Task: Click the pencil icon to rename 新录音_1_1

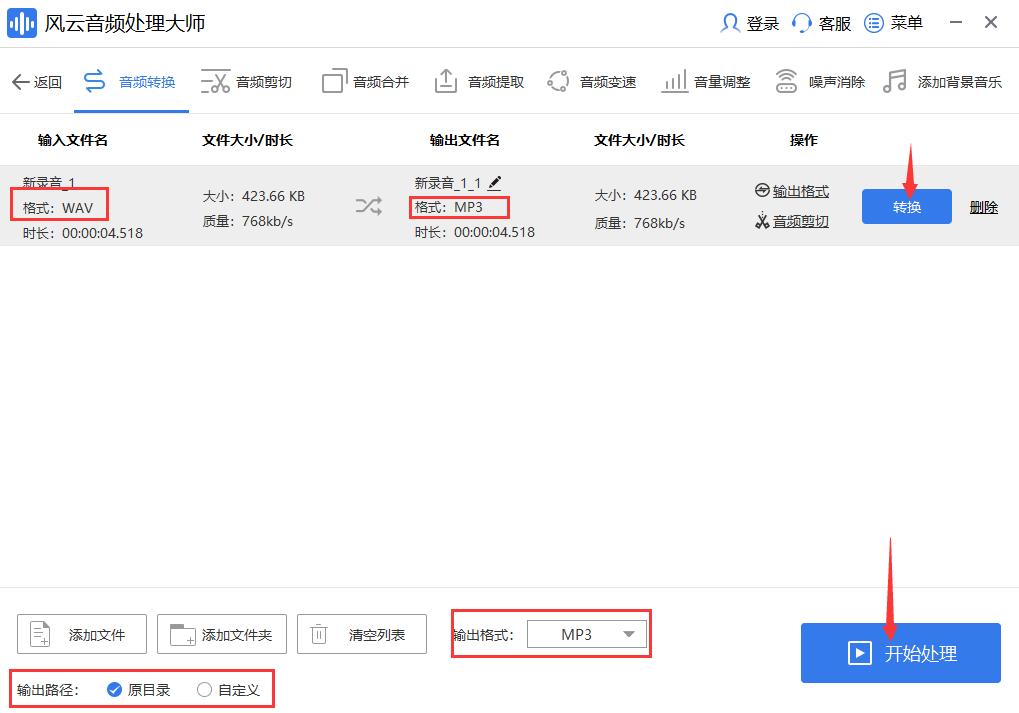Action: (496, 183)
